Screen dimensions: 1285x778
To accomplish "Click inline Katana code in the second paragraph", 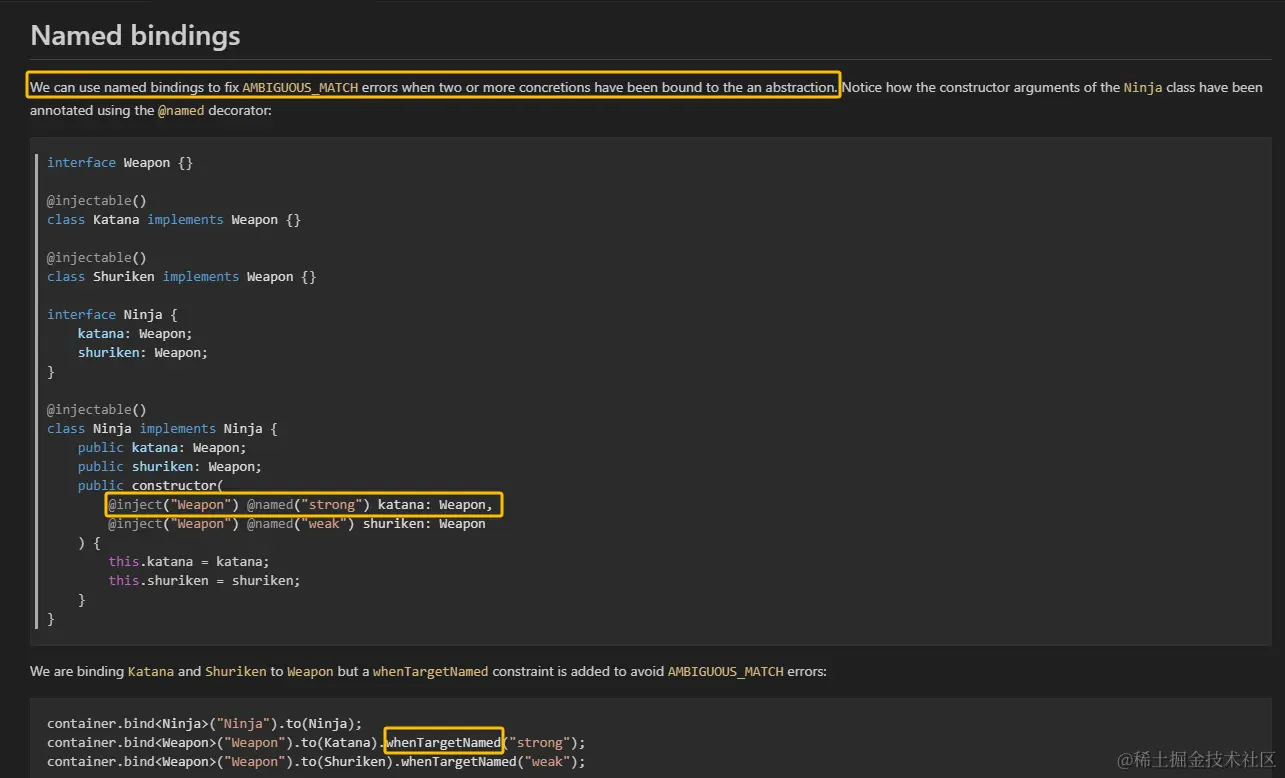I will coord(150,672).
